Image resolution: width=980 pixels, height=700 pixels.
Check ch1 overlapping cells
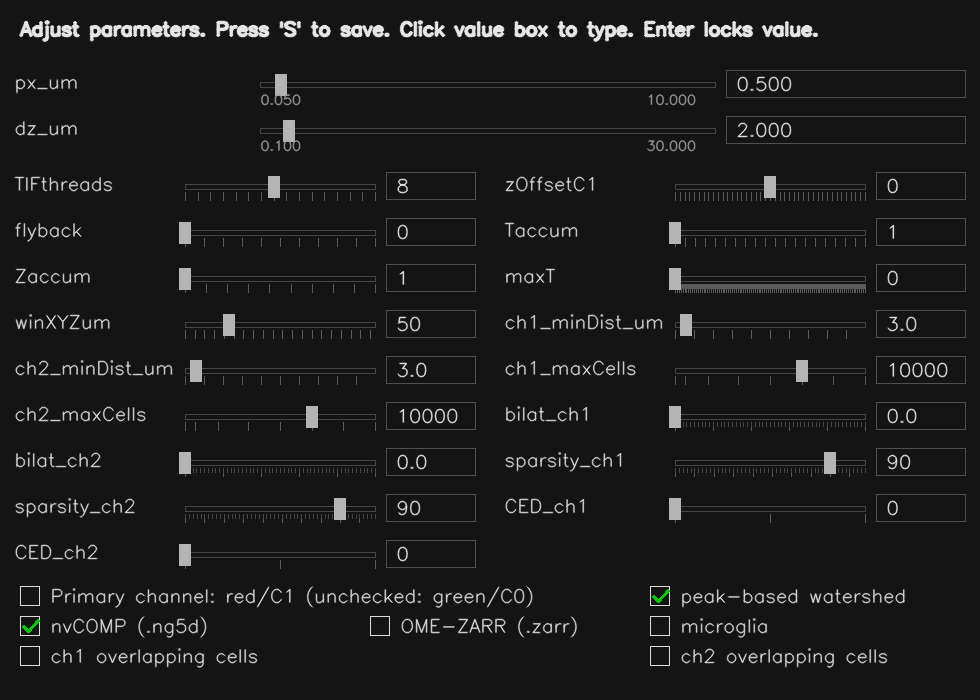coord(30,657)
